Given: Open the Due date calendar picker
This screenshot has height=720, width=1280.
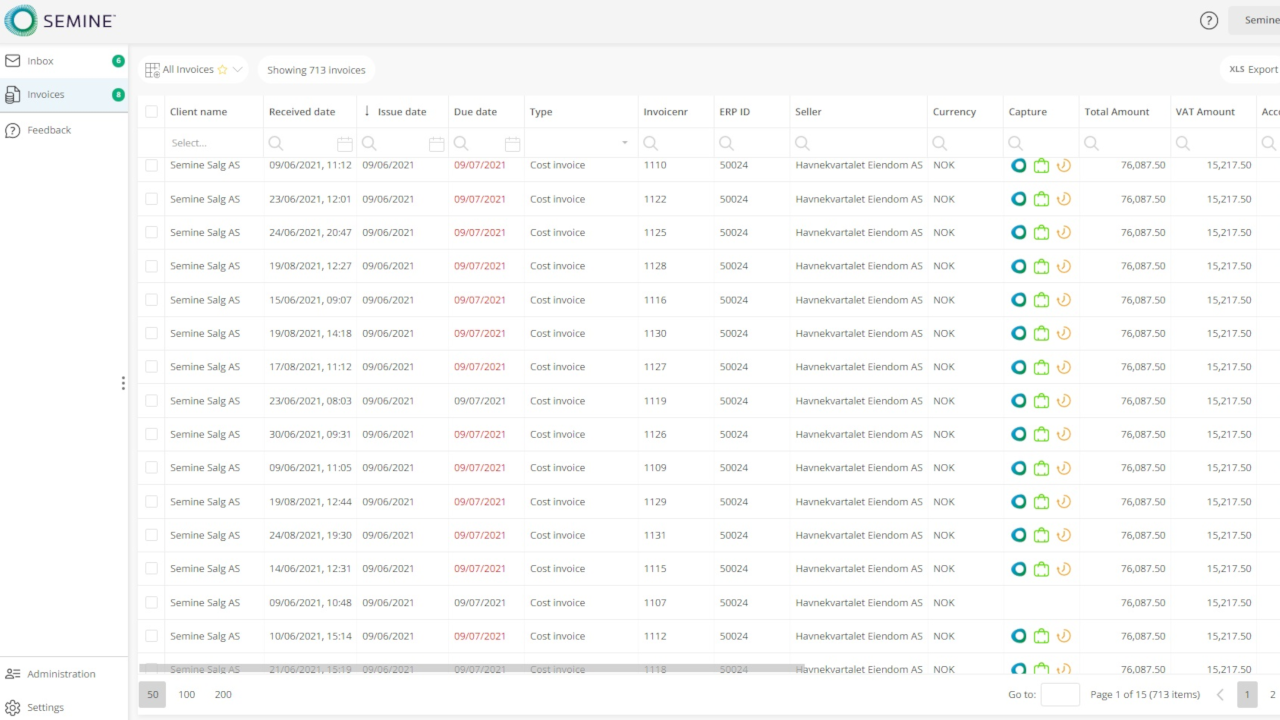Looking at the screenshot, I should click(x=512, y=144).
